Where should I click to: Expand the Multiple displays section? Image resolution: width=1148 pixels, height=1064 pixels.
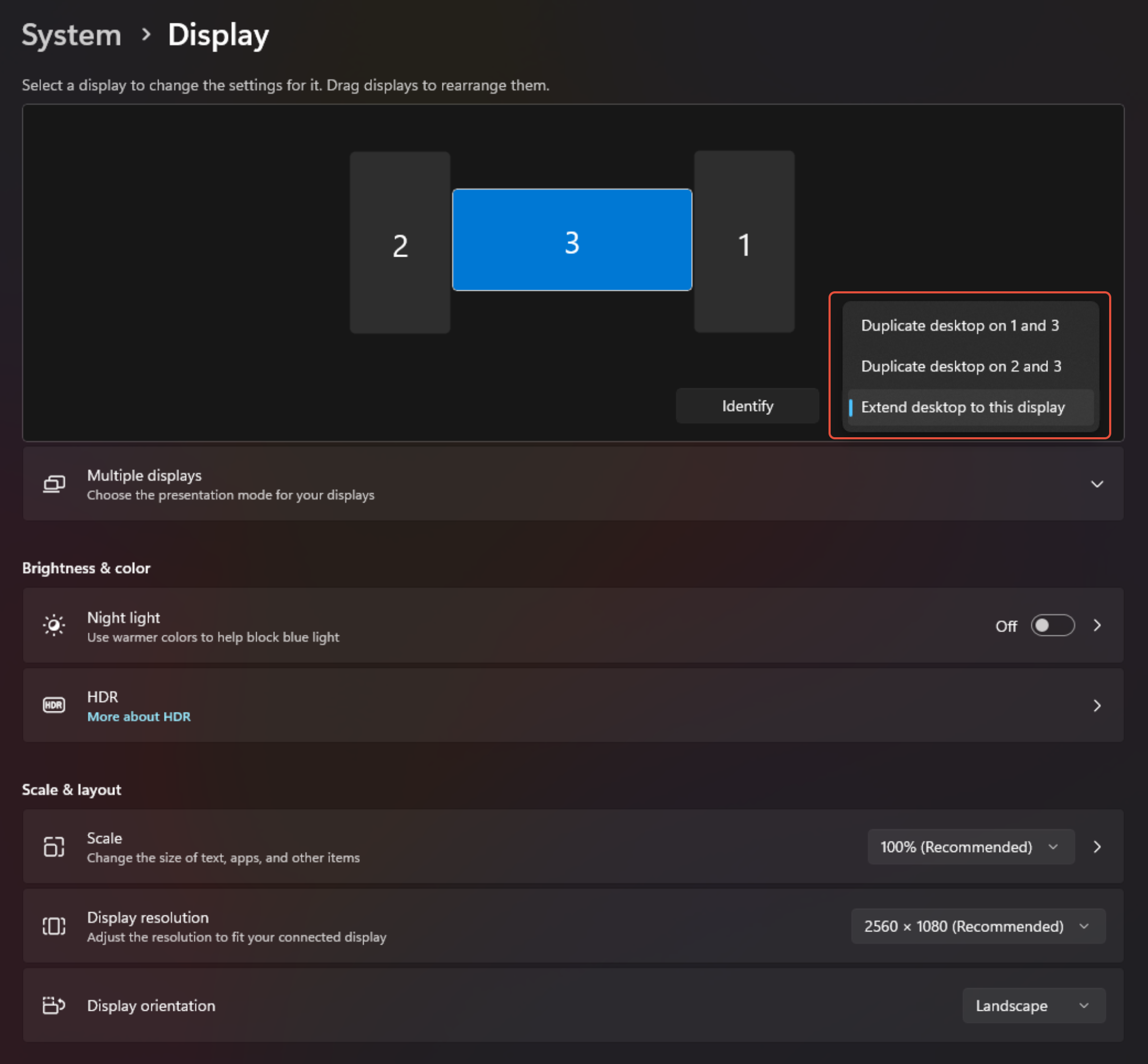pos(1097,484)
